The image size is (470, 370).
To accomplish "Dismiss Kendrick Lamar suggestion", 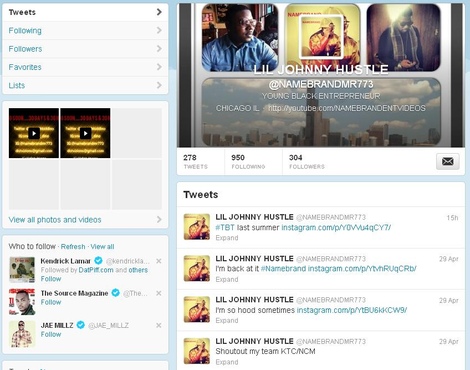I will tap(159, 261).
